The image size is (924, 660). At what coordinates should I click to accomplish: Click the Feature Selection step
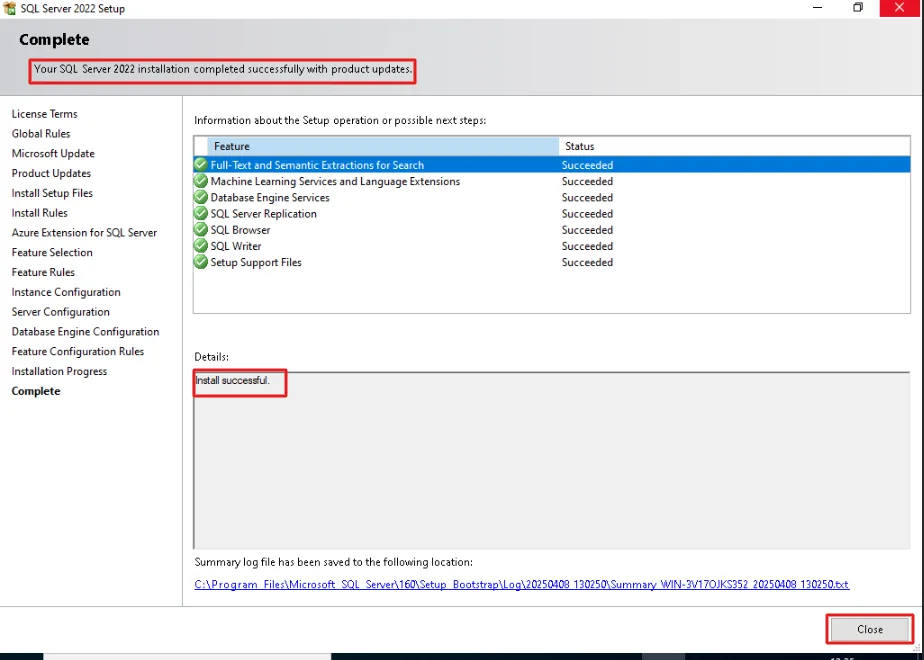52,252
